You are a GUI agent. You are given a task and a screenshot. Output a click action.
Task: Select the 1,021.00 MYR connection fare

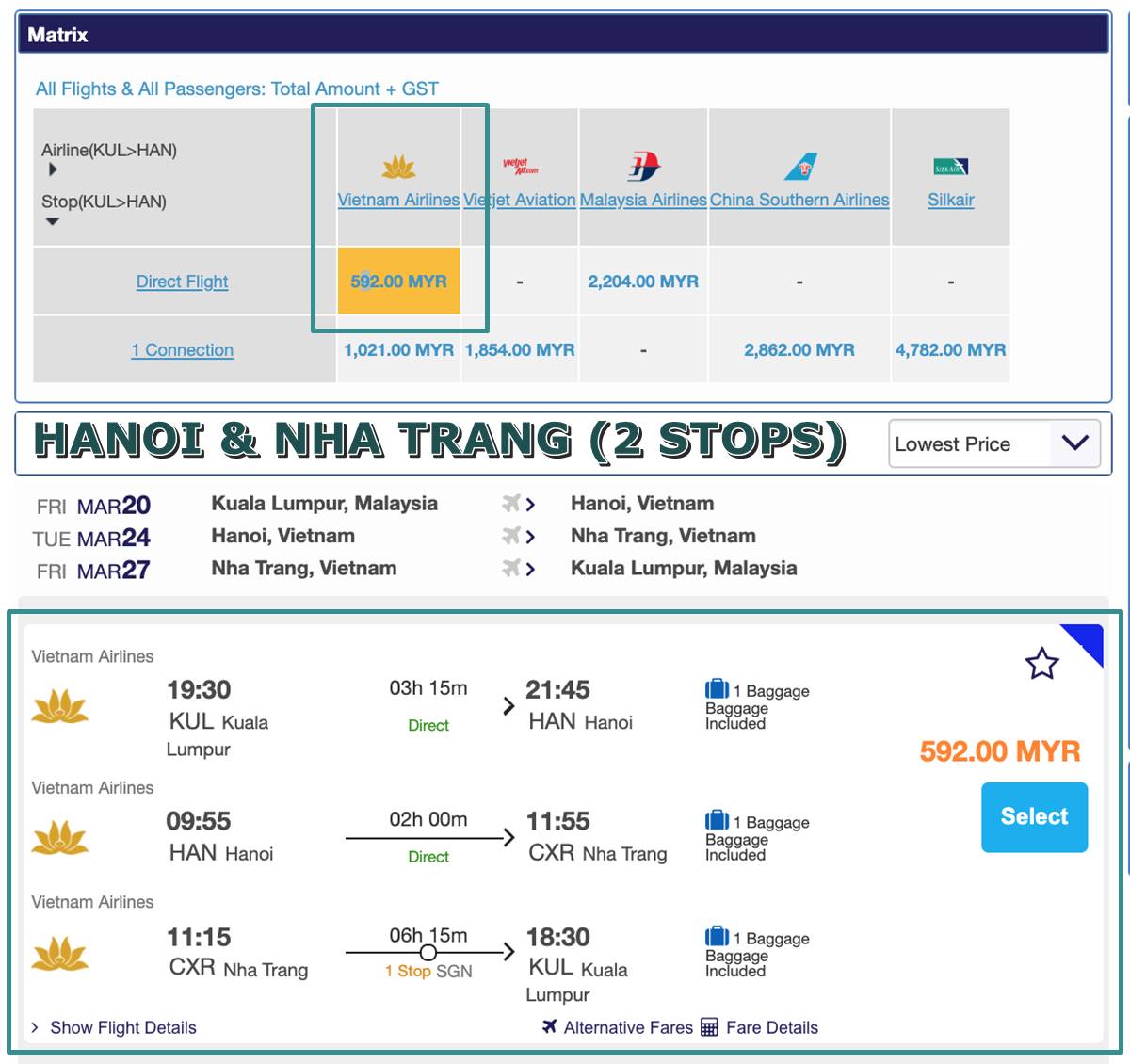398,350
